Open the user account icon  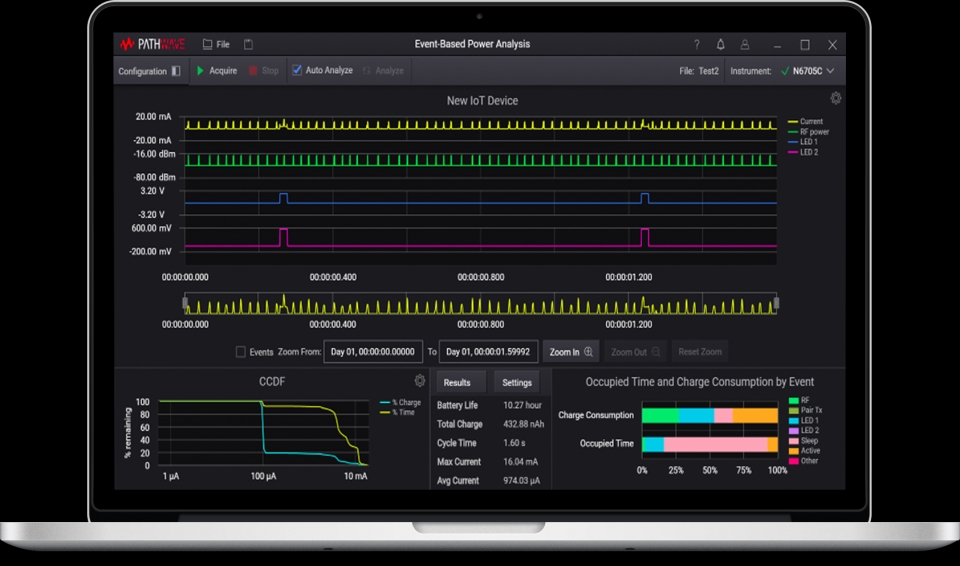[x=745, y=44]
